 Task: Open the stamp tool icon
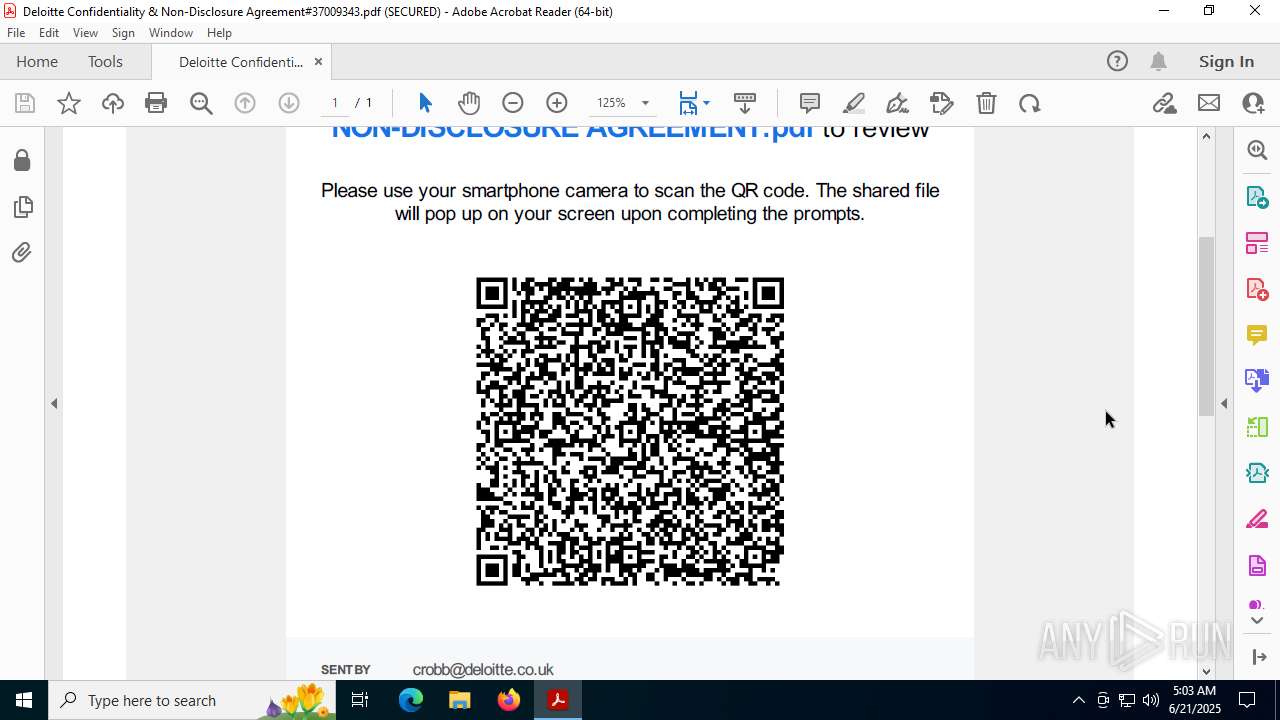pyautogui.click(x=942, y=103)
